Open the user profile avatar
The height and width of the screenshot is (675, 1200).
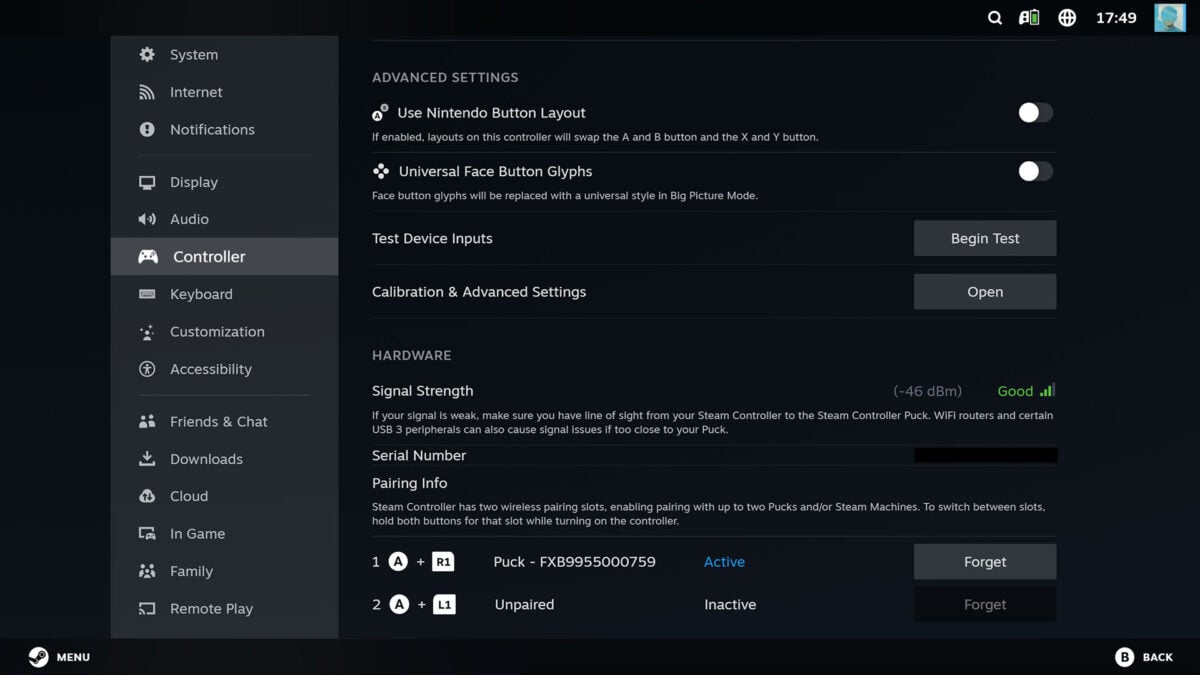coord(1170,18)
